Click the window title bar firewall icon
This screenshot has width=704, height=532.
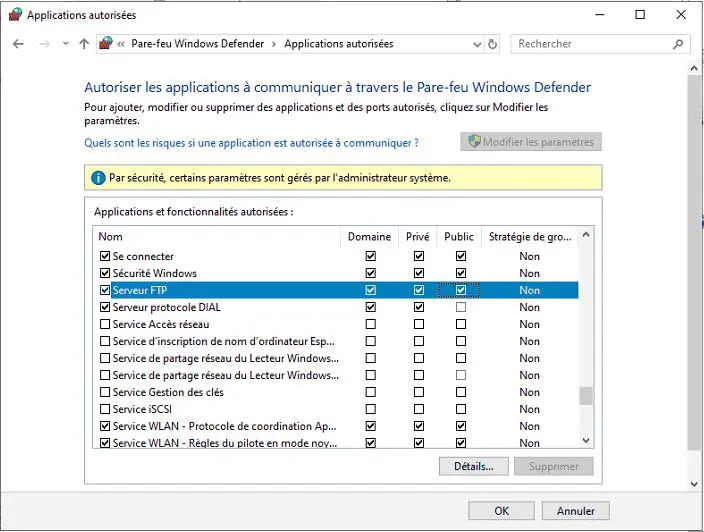pos(14,15)
